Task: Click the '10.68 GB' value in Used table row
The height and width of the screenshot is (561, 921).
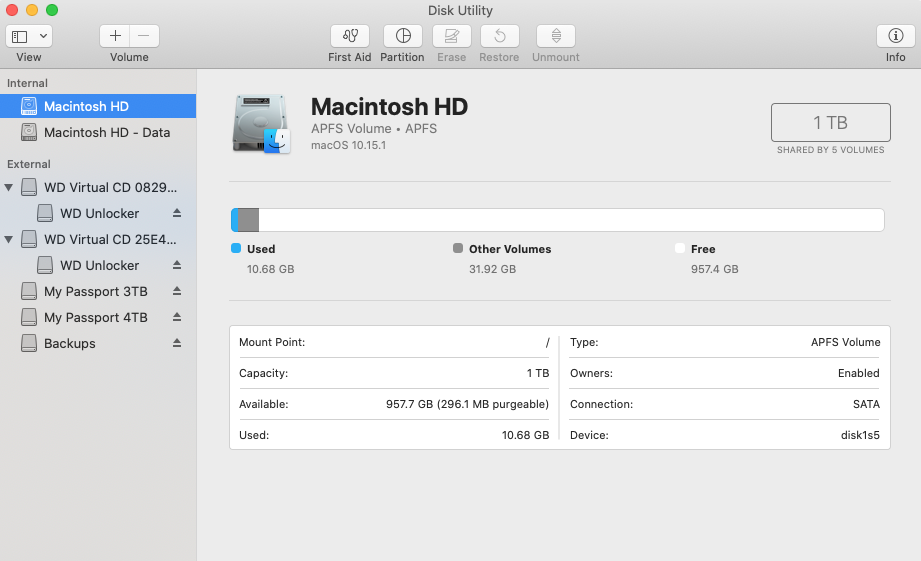Action: click(525, 435)
